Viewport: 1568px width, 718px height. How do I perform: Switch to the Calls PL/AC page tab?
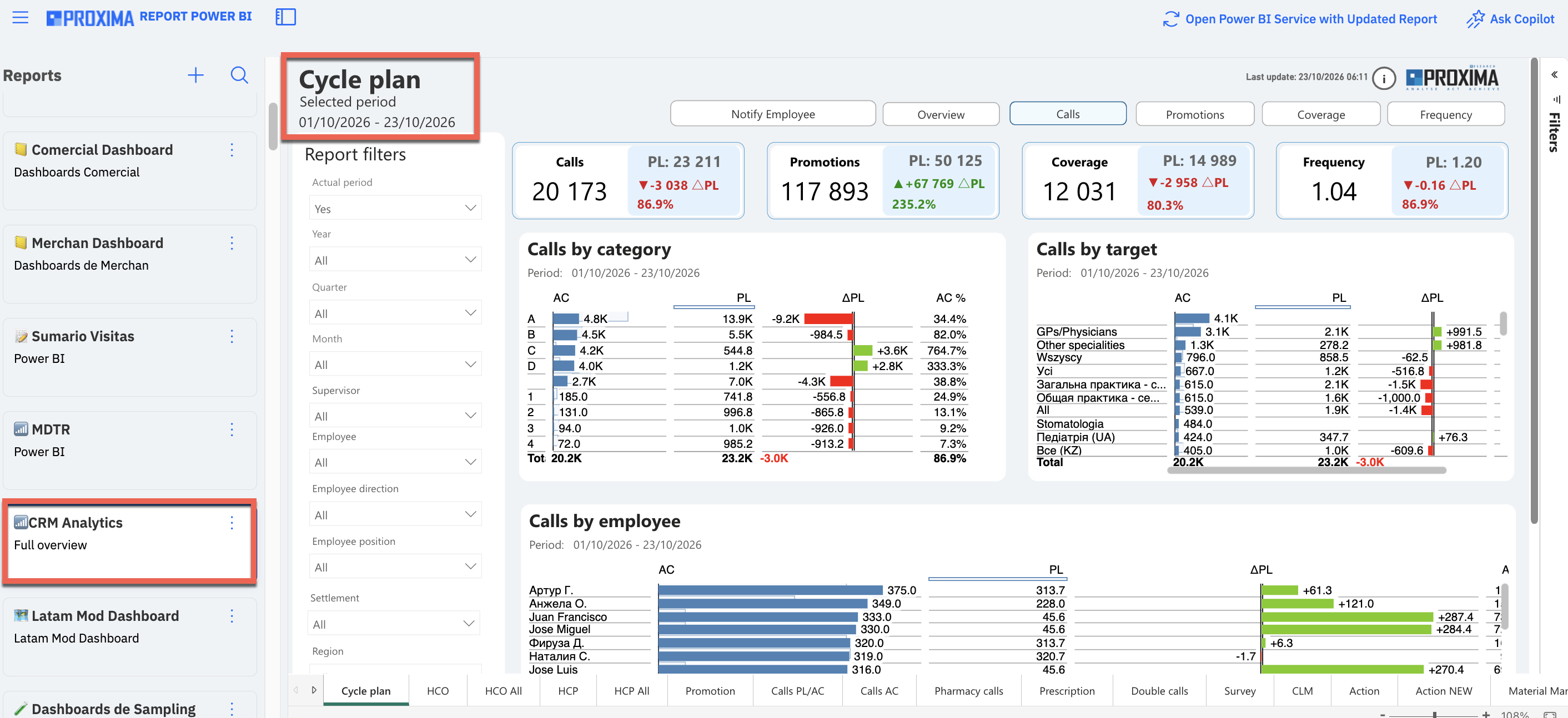tap(797, 691)
